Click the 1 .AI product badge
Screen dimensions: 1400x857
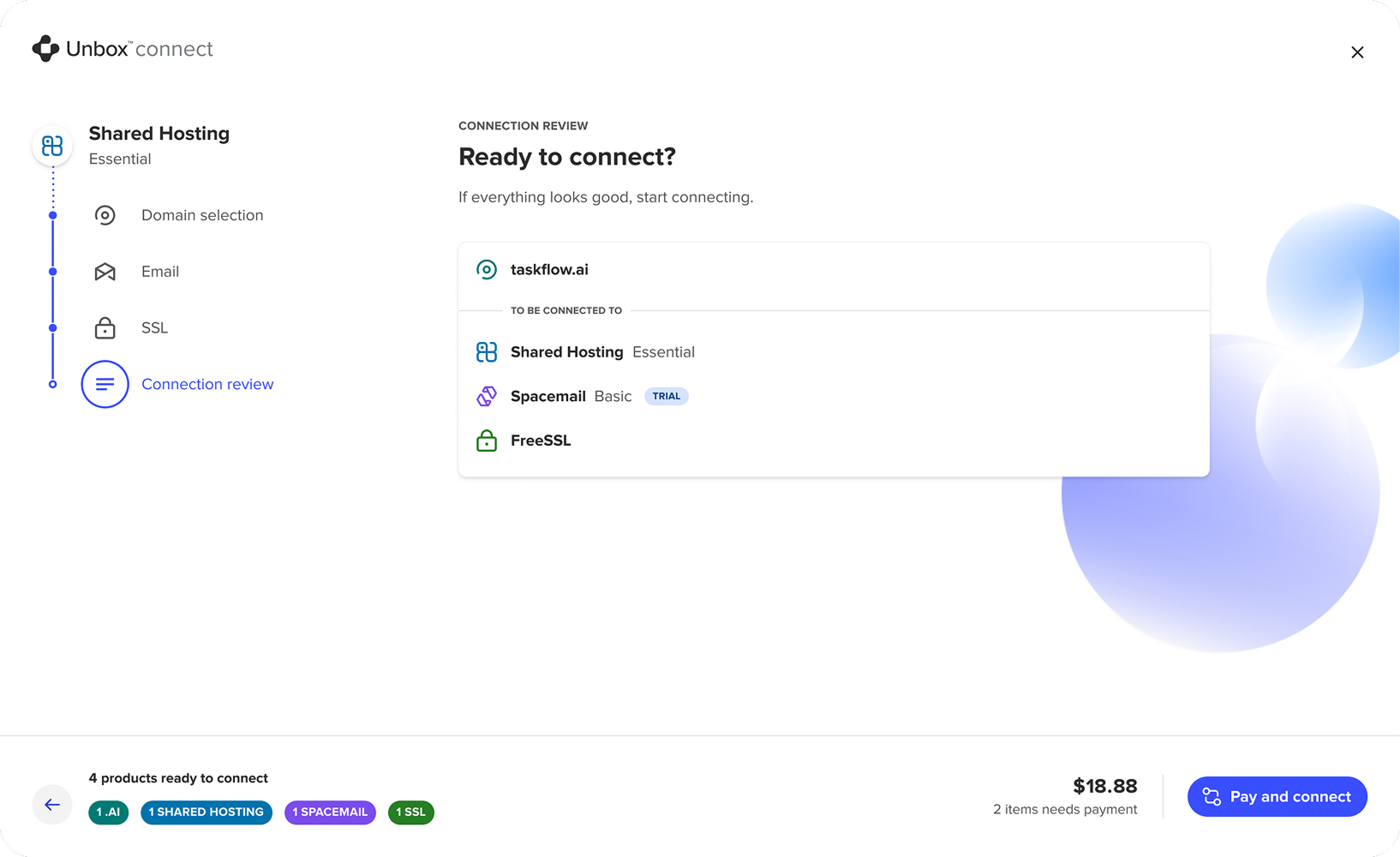tap(108, 812)
